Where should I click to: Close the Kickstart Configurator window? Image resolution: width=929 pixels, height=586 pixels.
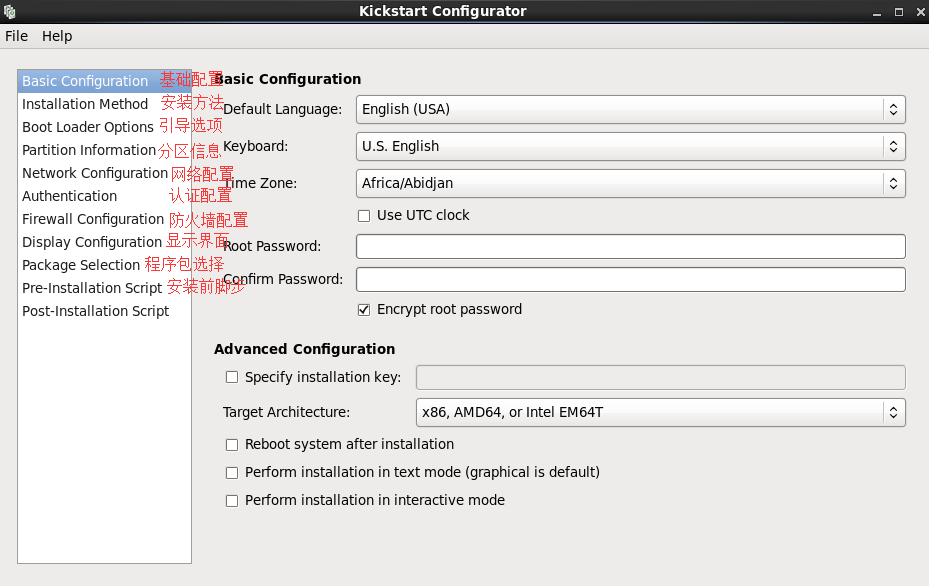(921, 12)
